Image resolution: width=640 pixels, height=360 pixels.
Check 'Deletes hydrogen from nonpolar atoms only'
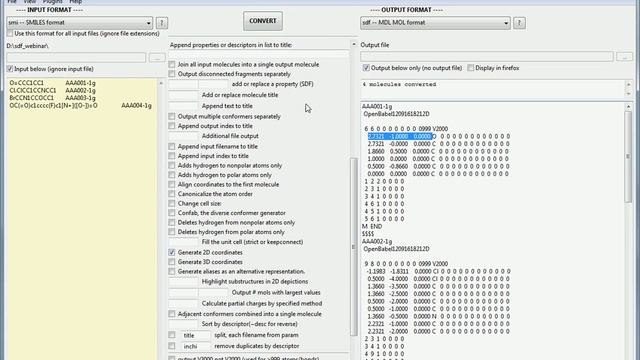[x=172, y=222]
